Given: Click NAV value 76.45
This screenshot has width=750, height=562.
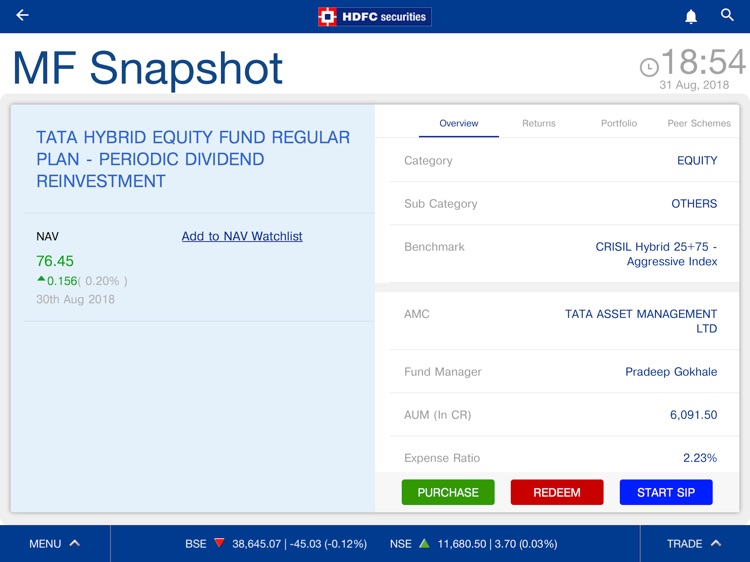Looking at the screenshot, I should pyautogui.click(x=55, y=261).
